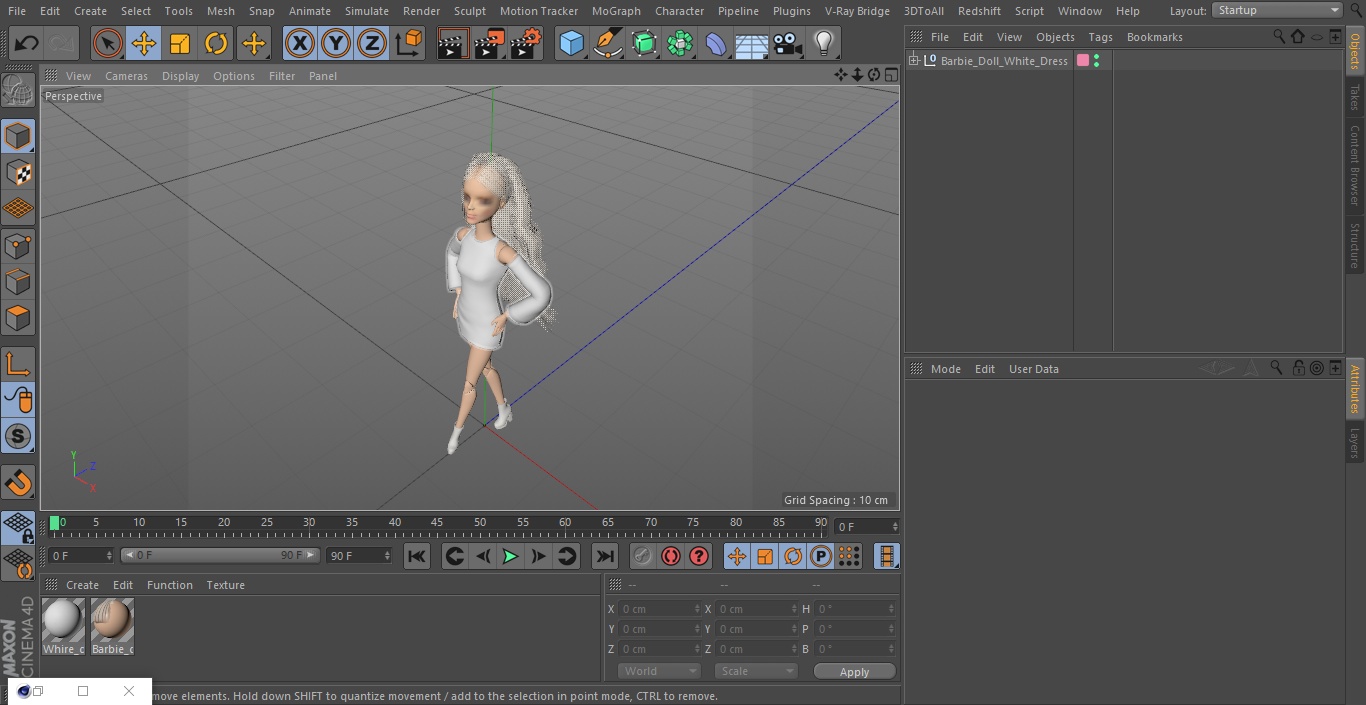Toggle coordinate system icon

click(x=409, y=43)
